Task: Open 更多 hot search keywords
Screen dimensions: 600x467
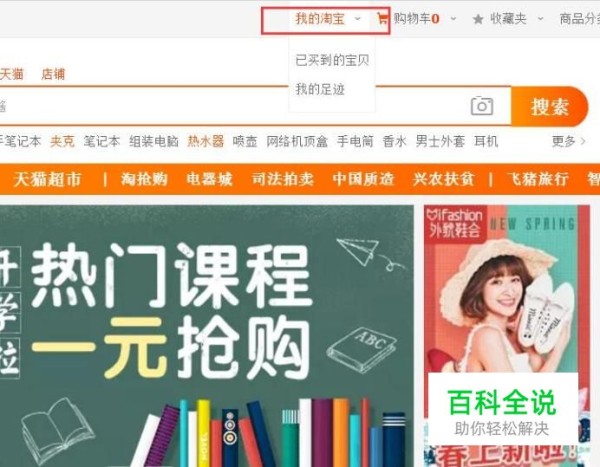Action: point(568,141)
